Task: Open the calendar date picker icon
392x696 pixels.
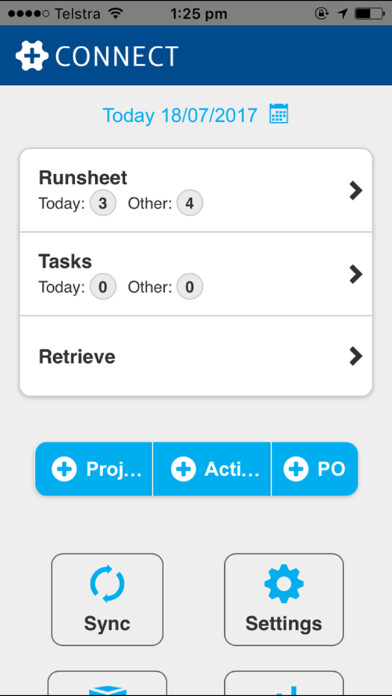Action: coord(279,113)
